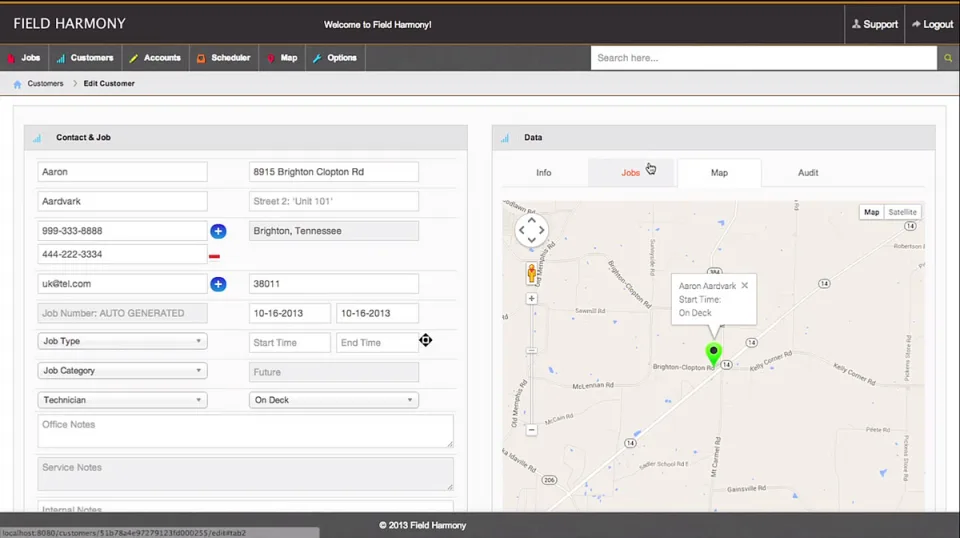Viewport: 960px width, 538px height.
Task: Click the Job Number AUTO GENERATED field
Action: tap(122, 313)
